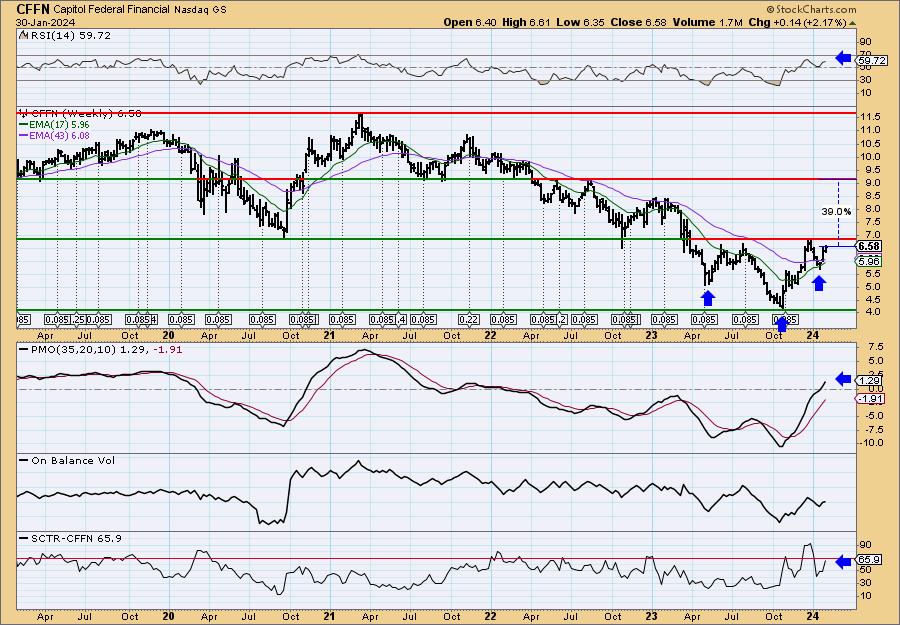Image resolution: width=900 pixels, height=625 pixels.
Task: Click the CFFN ticker symbol in the header
Action: point(34,9)
